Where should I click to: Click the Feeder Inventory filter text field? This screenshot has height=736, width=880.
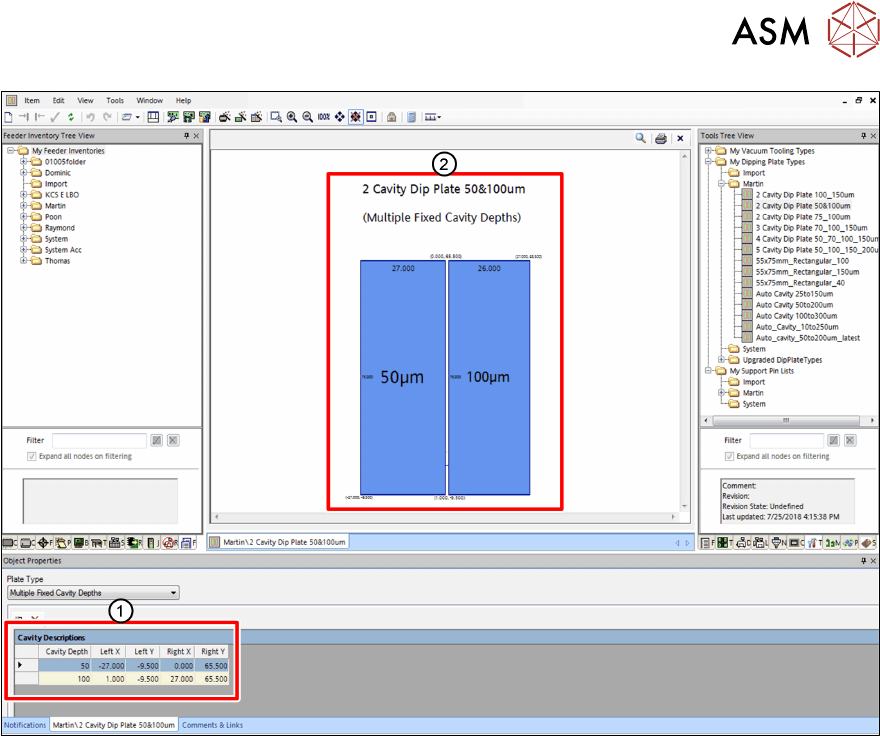(x=98, y=440)
